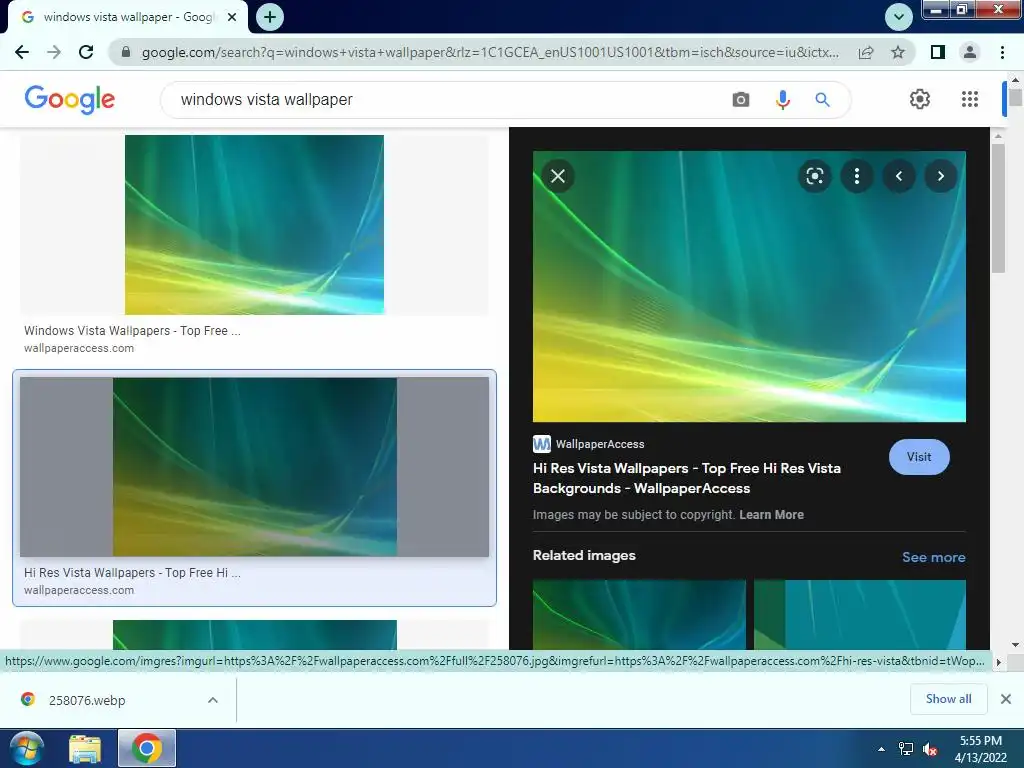
Task: Show hidden system tray icons
Action: (881, 749)
